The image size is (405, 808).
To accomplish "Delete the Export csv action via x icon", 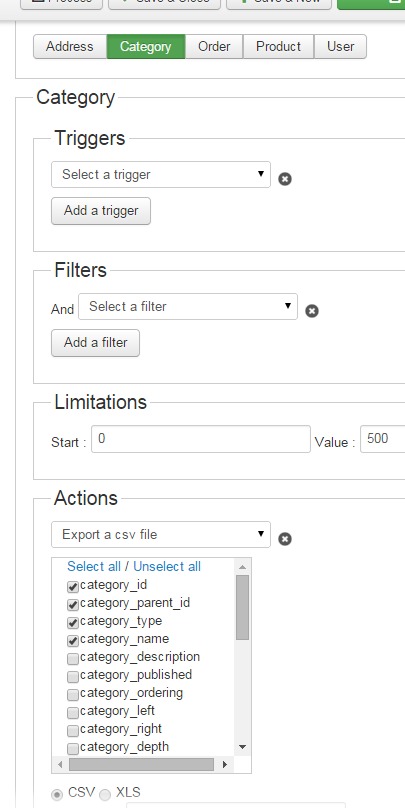I will tap(285, 539).
